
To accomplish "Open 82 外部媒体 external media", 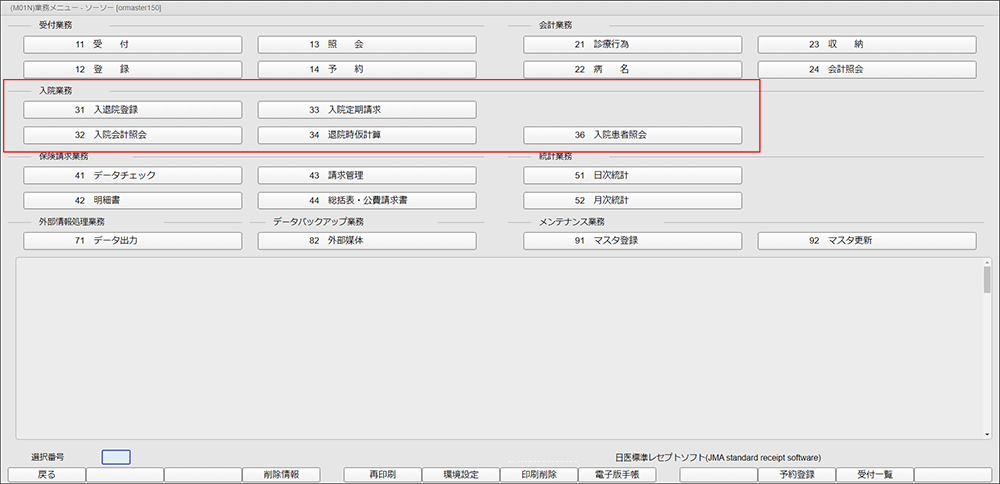I will (367, 240).
